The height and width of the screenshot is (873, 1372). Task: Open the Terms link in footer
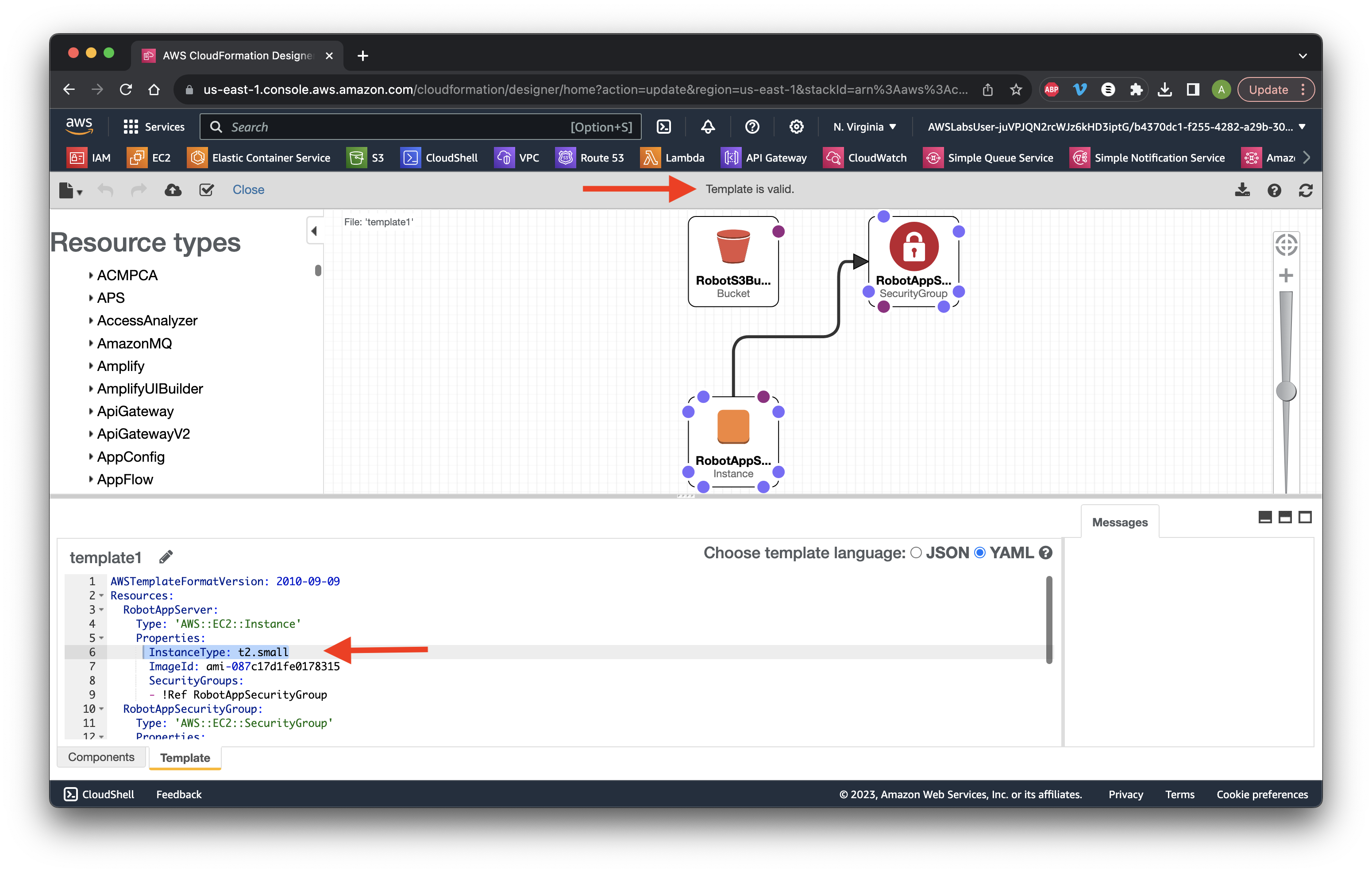pos(1179,794)
